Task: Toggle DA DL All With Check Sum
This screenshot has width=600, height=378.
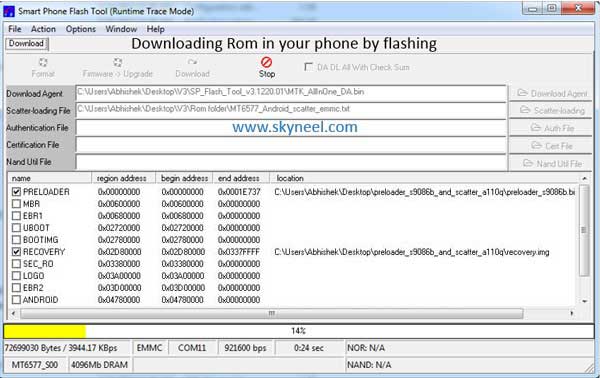Action: click(308, 67)
